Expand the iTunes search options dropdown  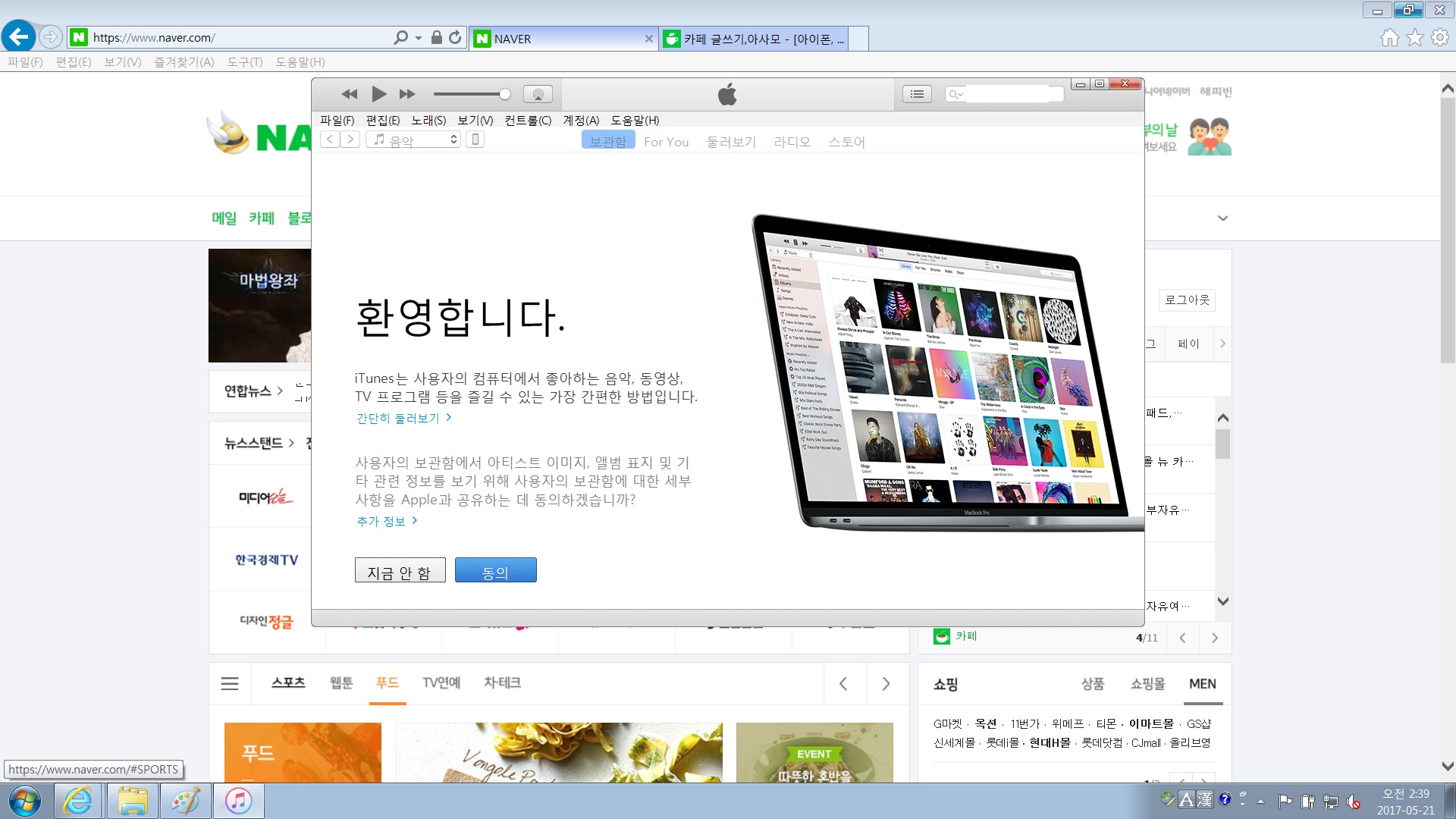tap(955, 94)
